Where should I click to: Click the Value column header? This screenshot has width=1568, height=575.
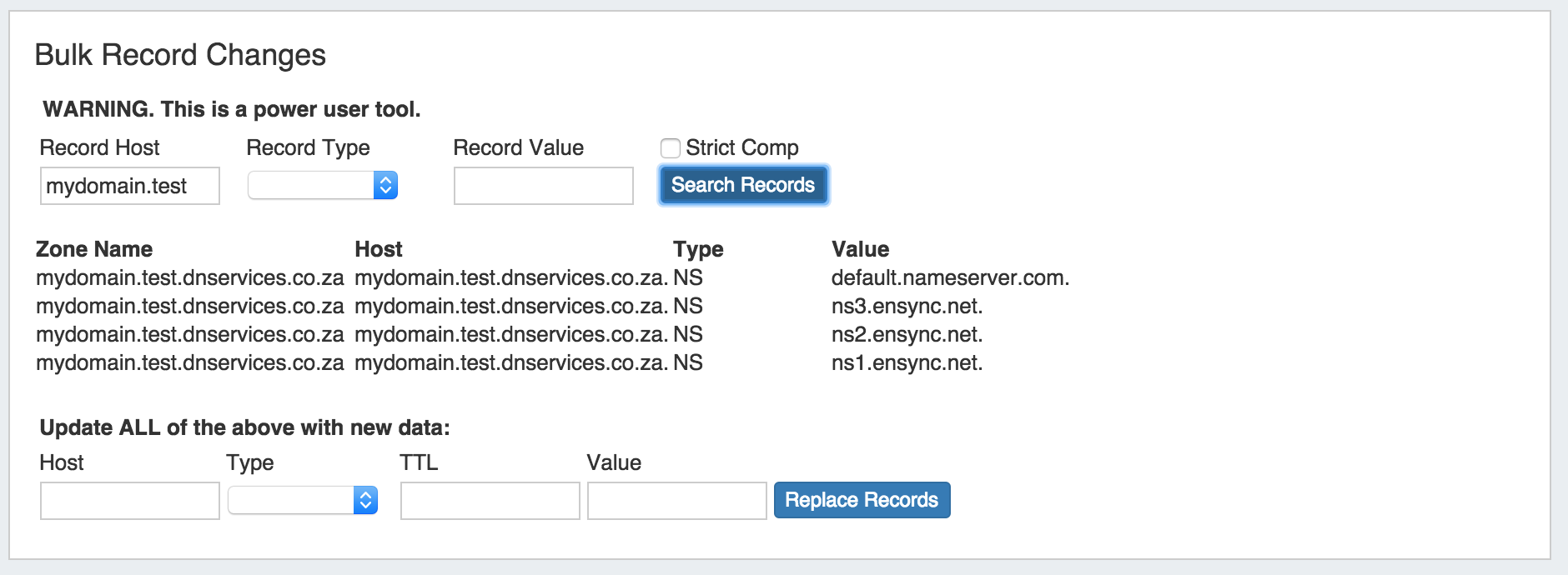(x=860, y=249)
